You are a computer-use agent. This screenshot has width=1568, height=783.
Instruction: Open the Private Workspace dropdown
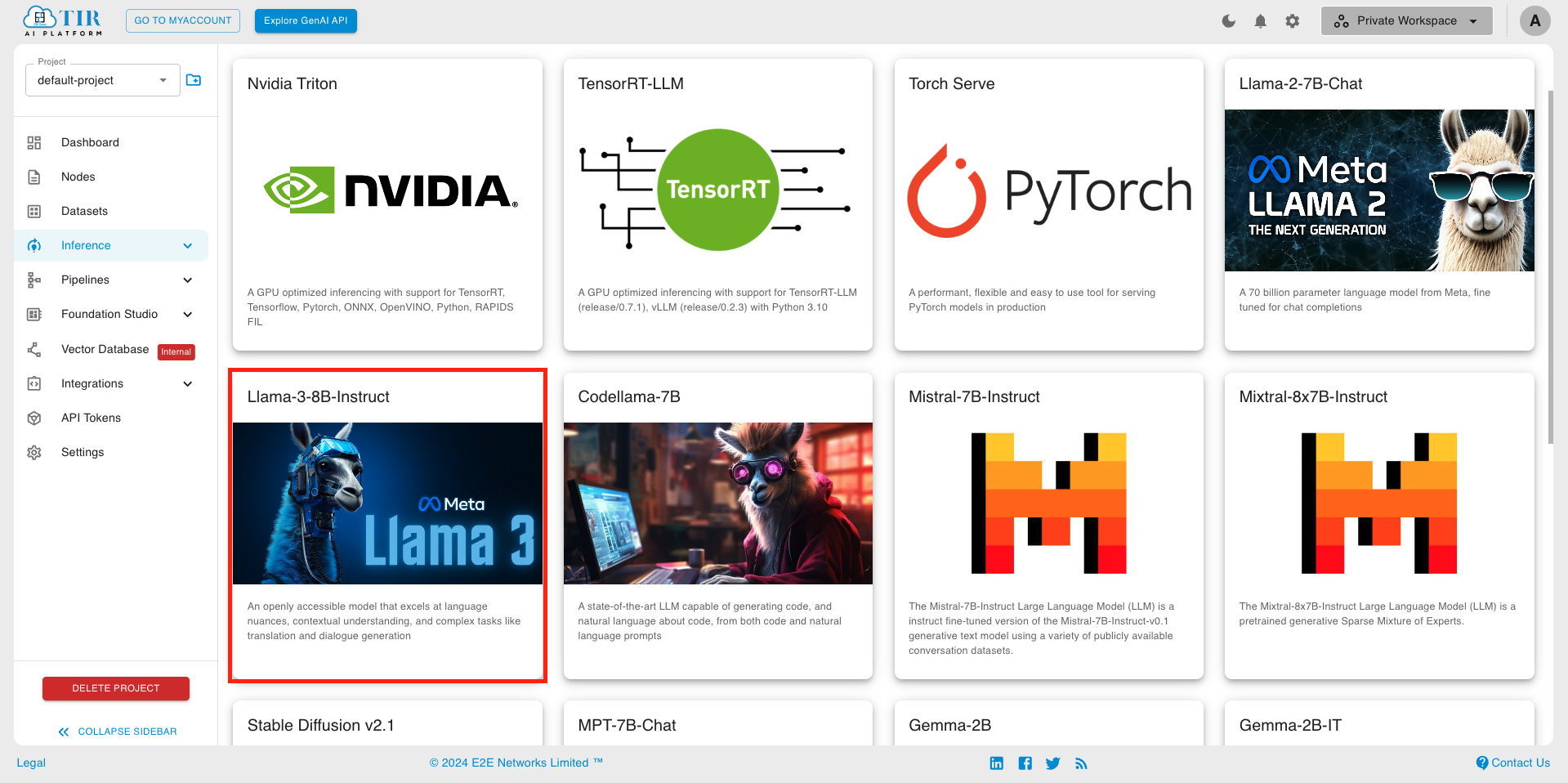[x=1406, y=21]
